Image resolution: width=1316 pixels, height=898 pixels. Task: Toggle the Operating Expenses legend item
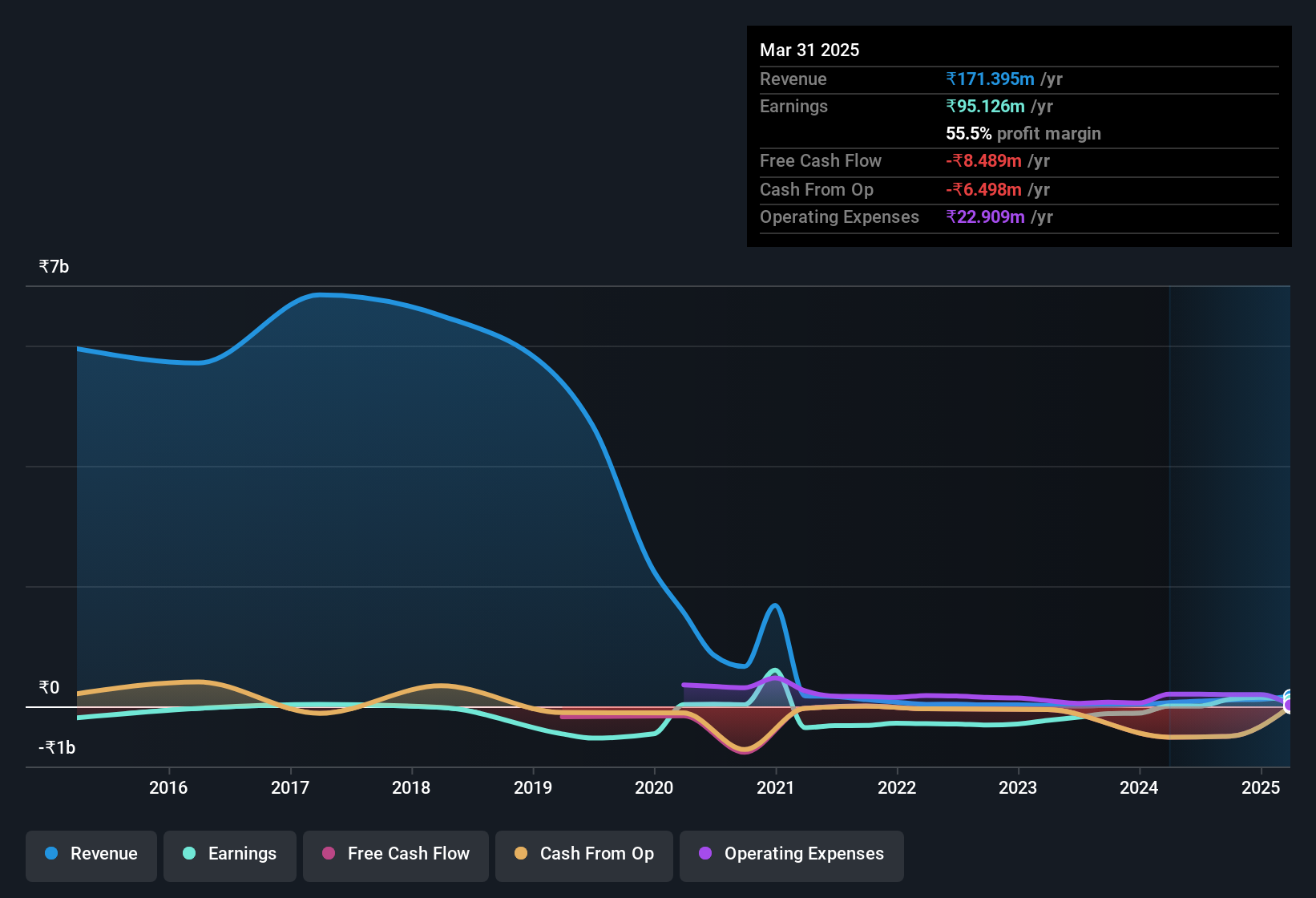pos(792,855)
